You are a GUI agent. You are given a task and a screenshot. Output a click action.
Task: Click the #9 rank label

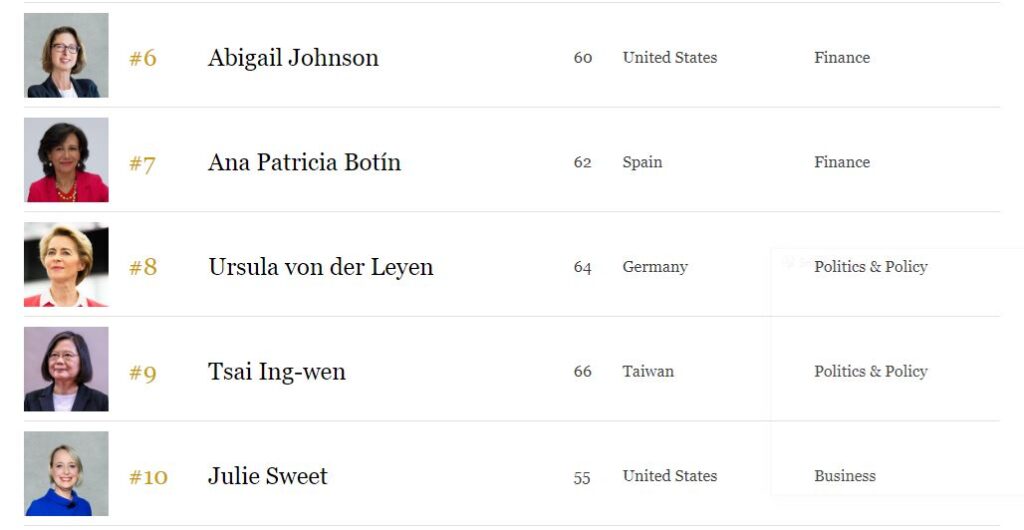pos(143,373)
